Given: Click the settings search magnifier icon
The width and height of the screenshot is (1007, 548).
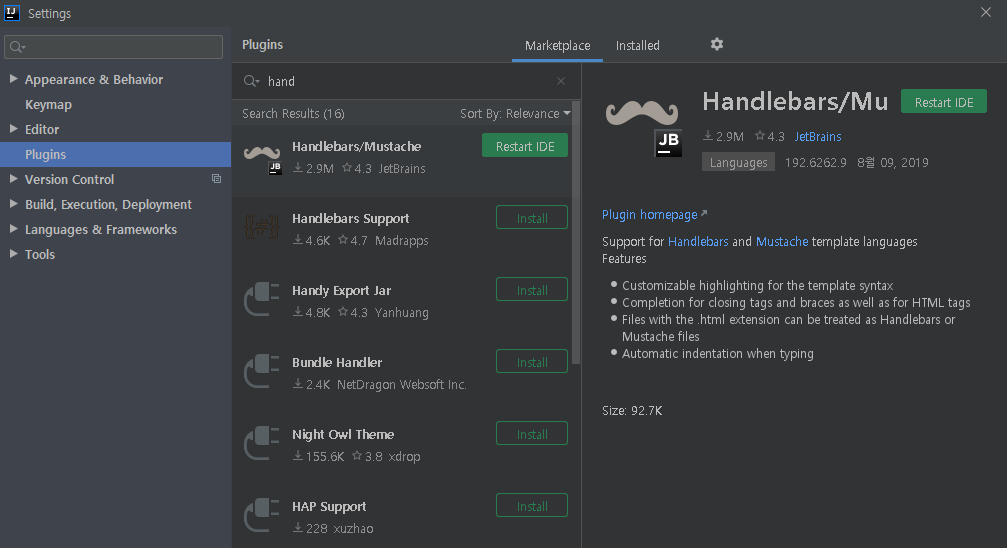Looking at the screenshot, I should pos(17,47).
